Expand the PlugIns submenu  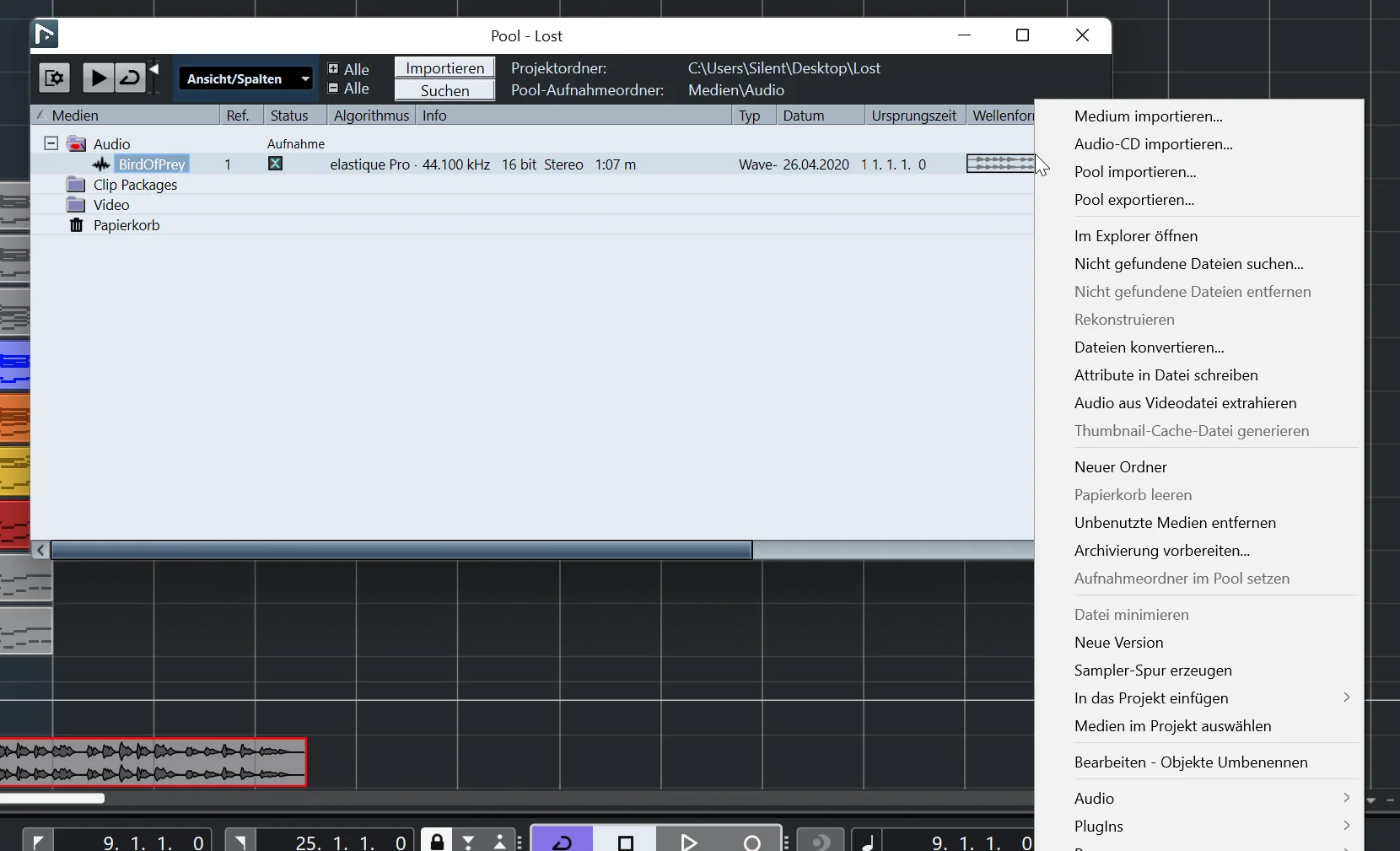pos(1199,827)
